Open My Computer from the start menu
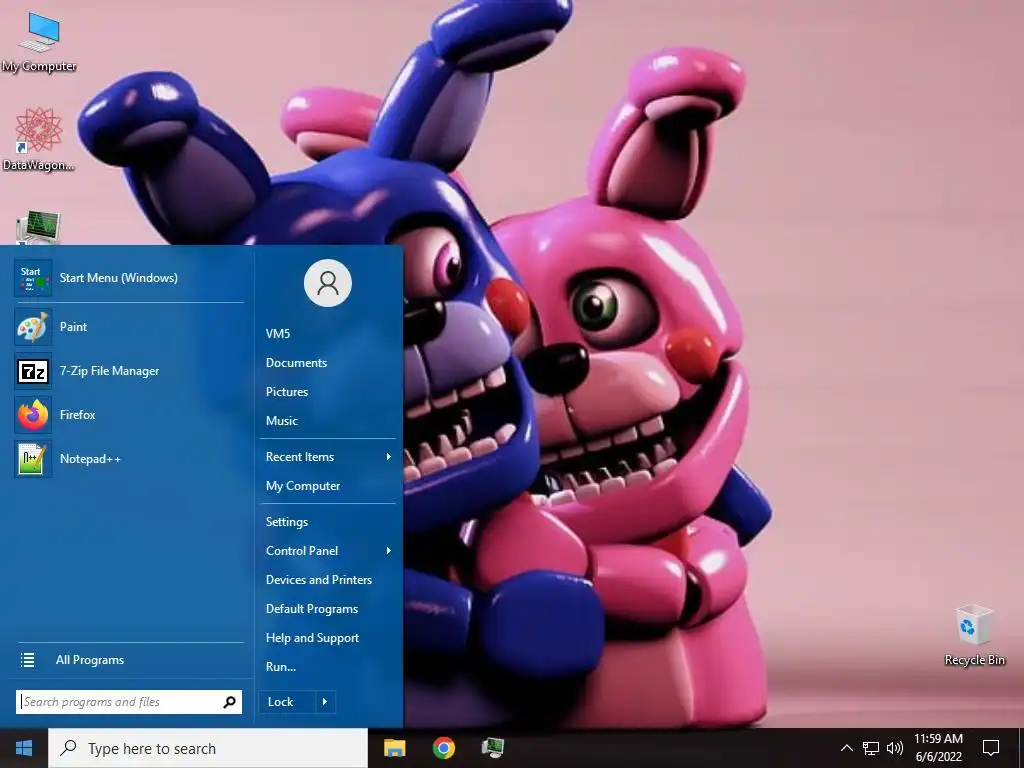This screenshot has height=768, width=1024. point(328,486)
